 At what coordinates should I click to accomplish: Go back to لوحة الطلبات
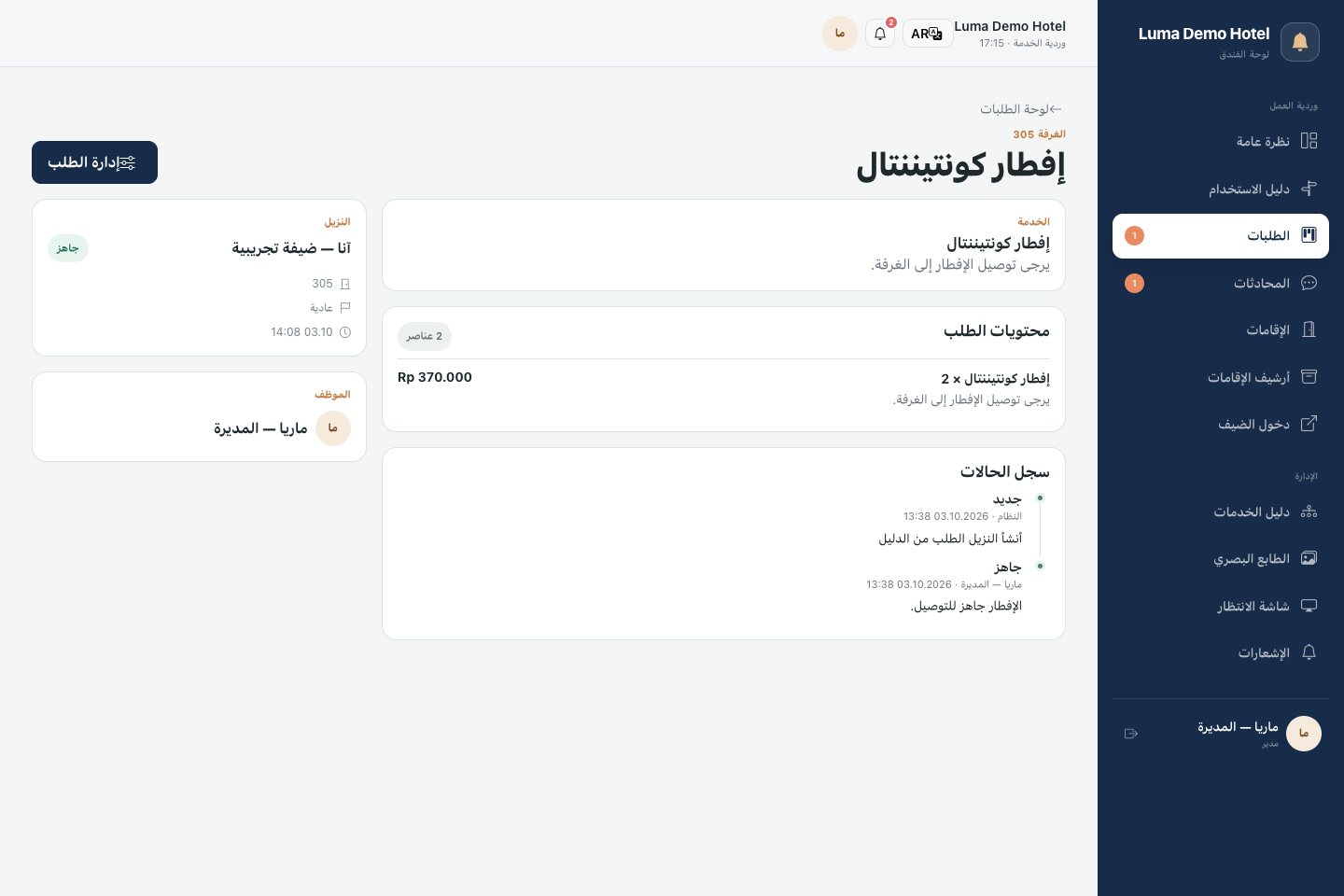click(x=1022, y=109)
